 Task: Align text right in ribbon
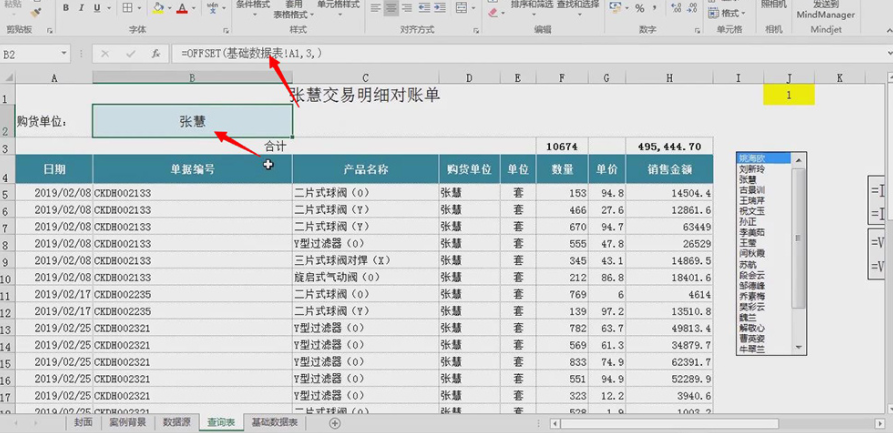pos(407,8)
